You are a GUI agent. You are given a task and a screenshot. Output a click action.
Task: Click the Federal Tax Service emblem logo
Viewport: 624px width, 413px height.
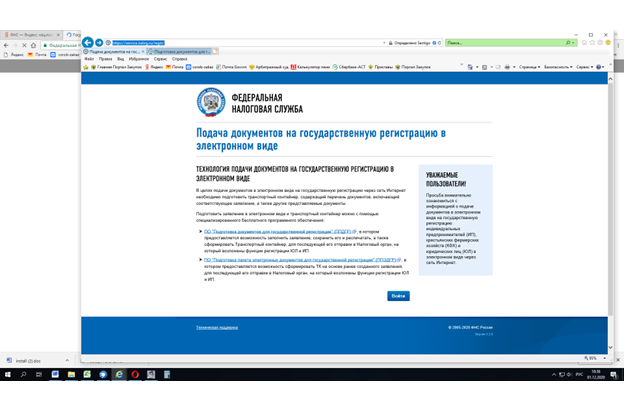(x=211, y=102)
